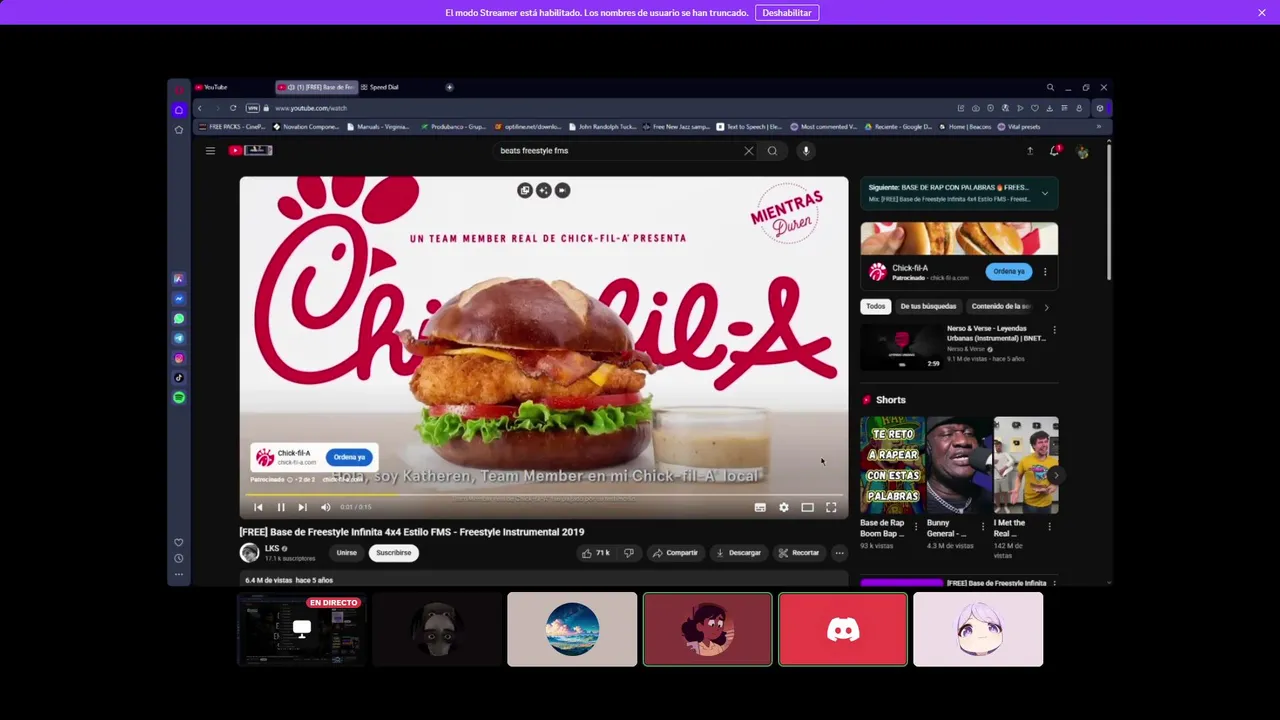
Task: Like the video with 71 k thumbs up
Action: 596,553
